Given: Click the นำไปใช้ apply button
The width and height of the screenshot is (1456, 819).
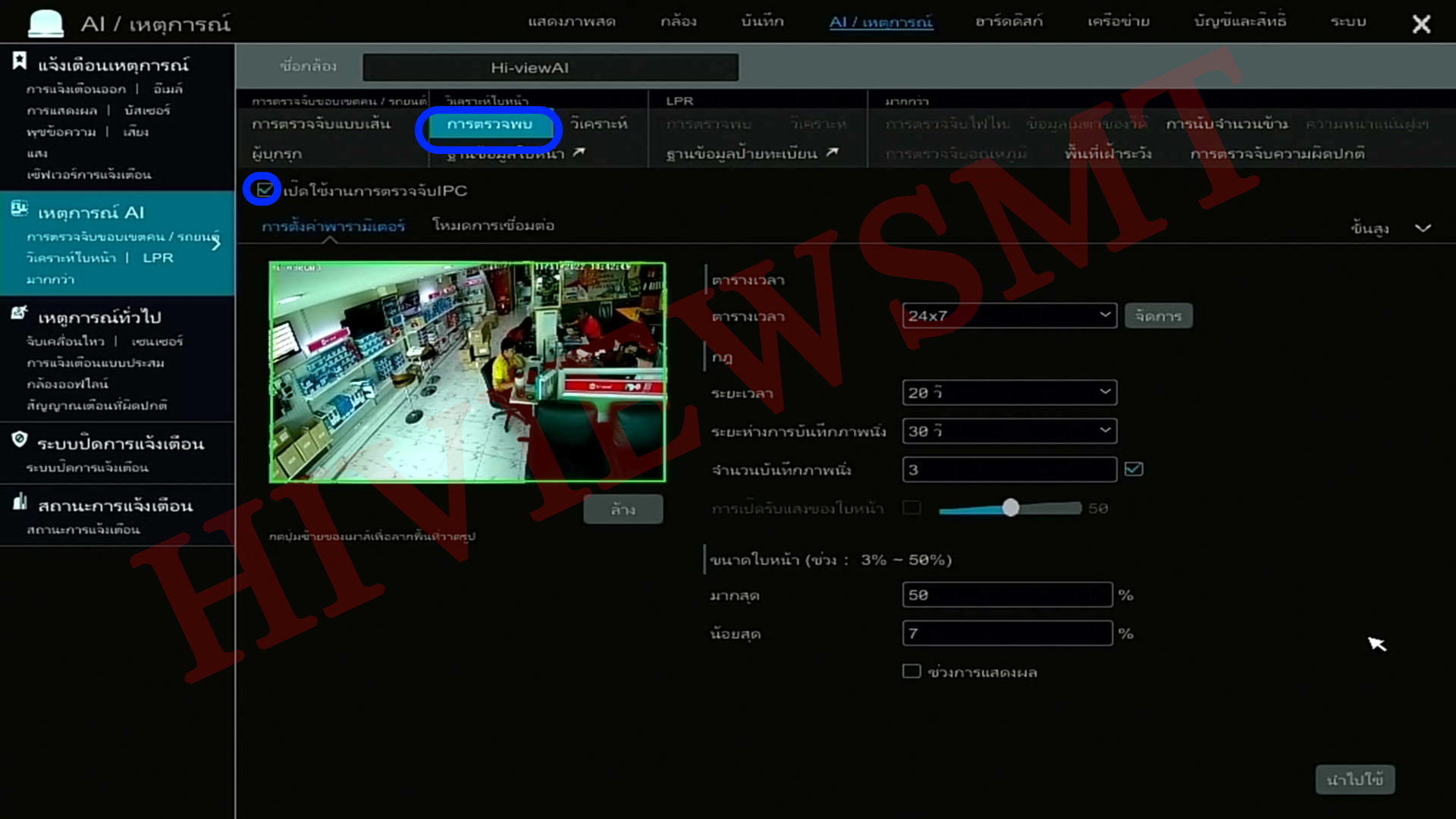Looking at the screenshot, I should [x=1354, y=779].
